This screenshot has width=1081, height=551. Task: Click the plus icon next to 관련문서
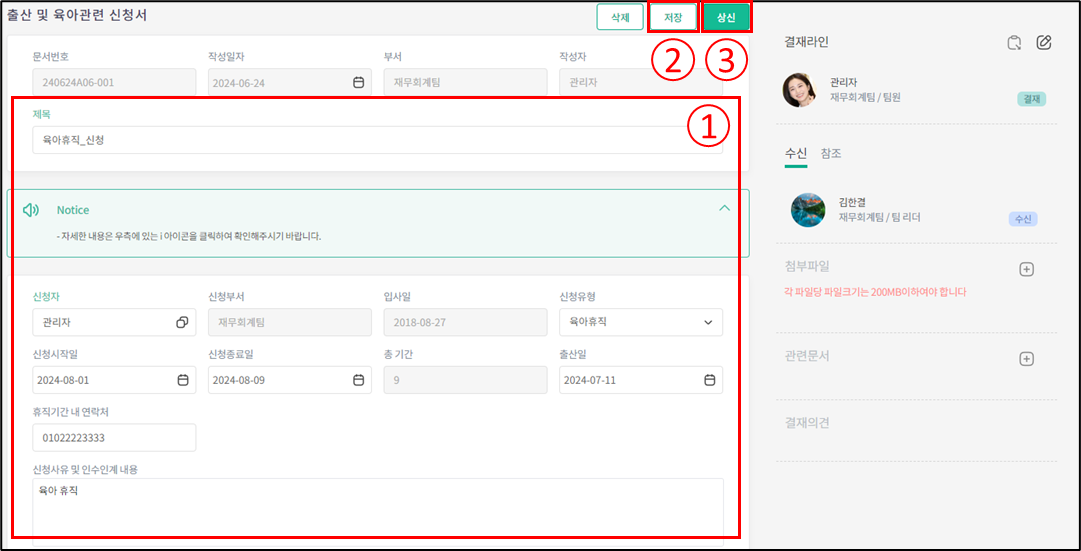click(1026, 359)
